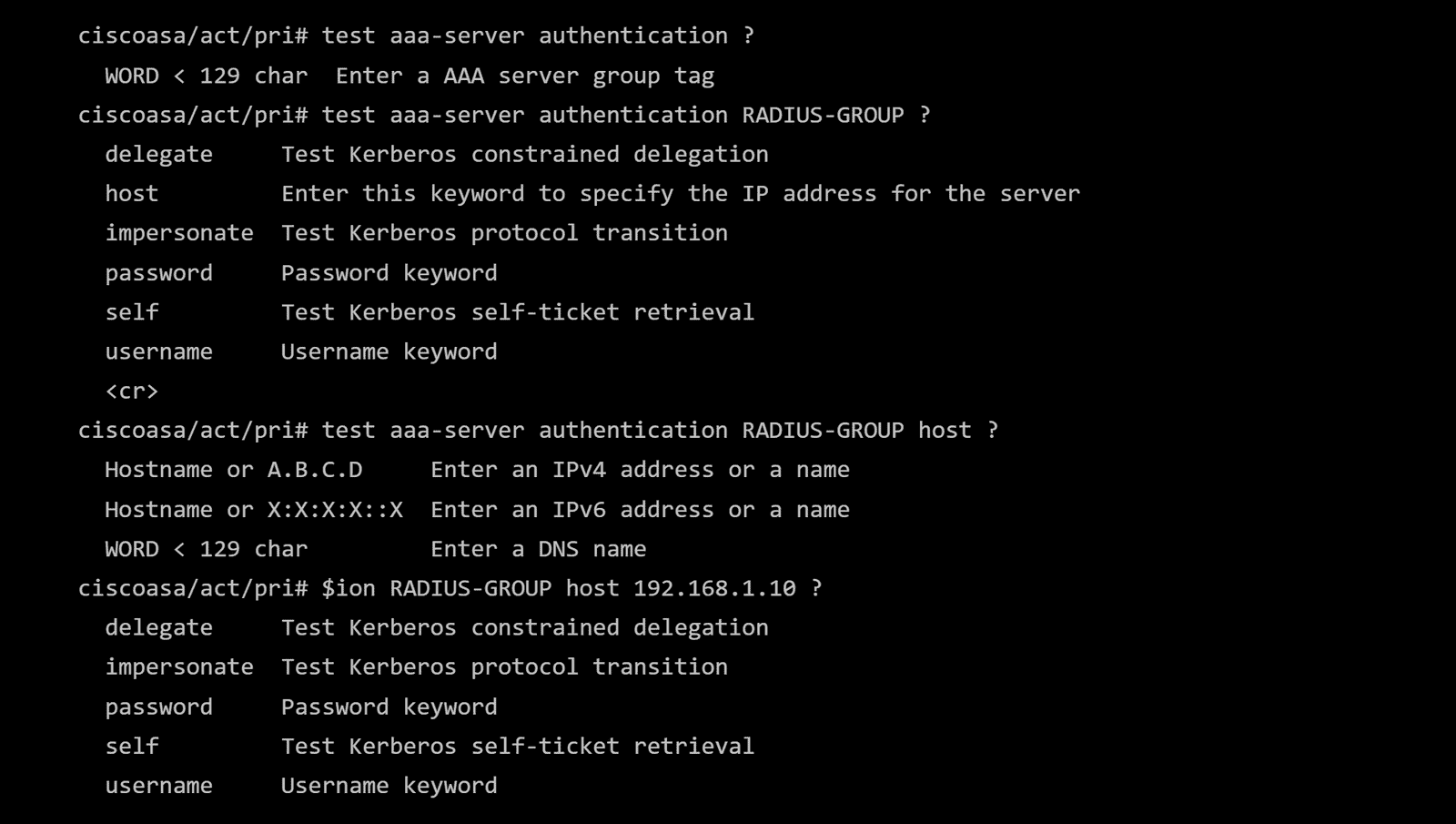Click 'RADIUS-GROUP' in the second command line
Viewport: 1456px width, 824px height.
tap(823, 116)
